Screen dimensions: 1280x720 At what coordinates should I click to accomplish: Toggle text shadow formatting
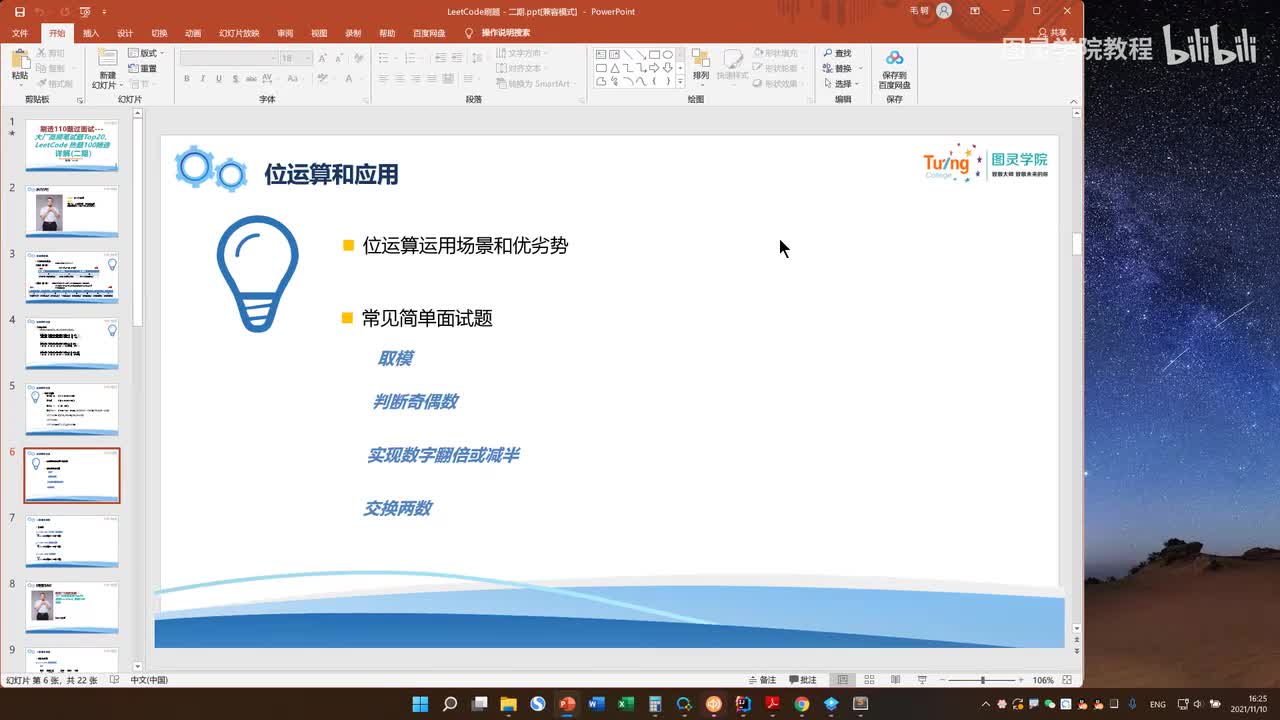tap(234, 79)
